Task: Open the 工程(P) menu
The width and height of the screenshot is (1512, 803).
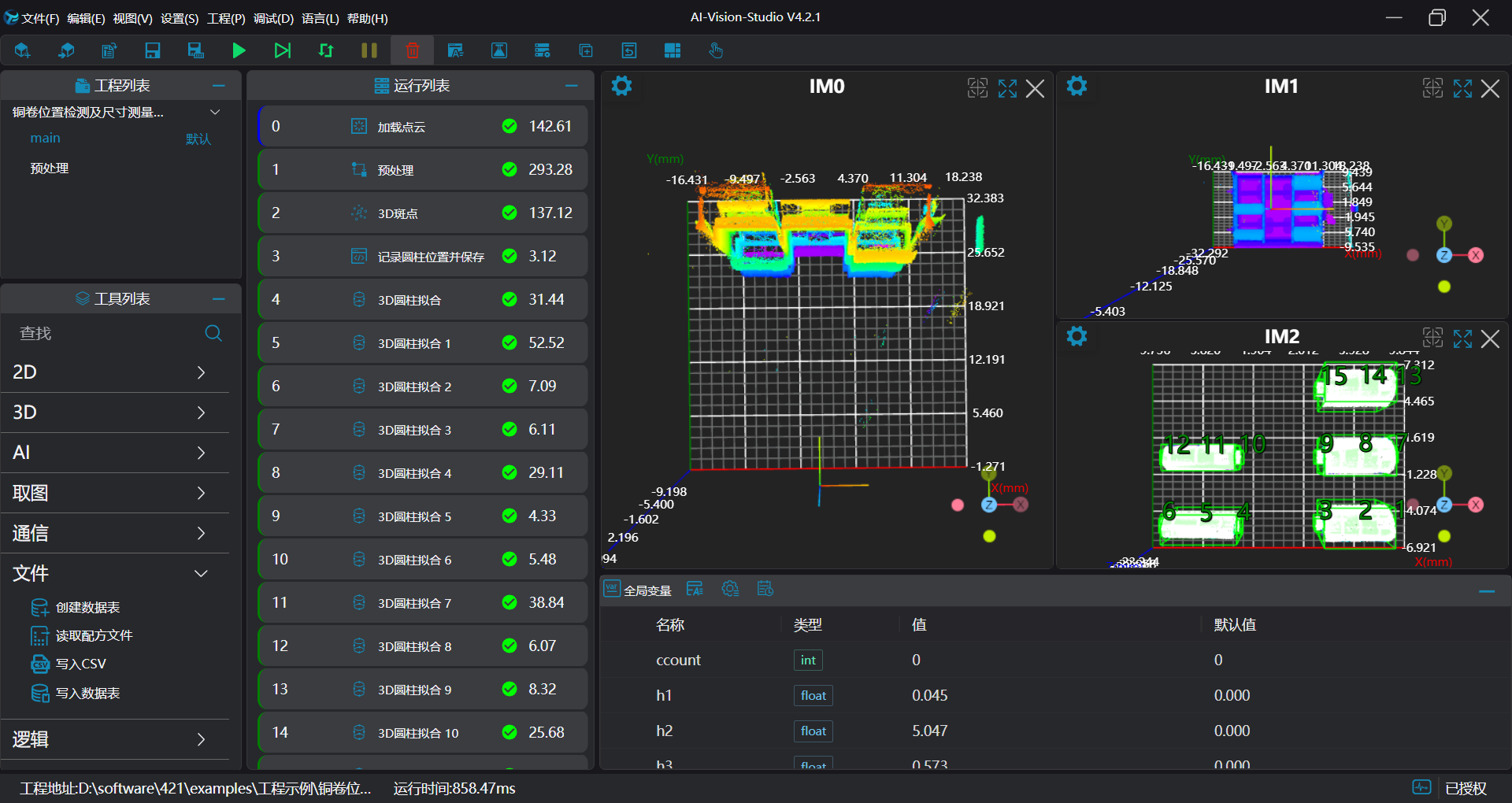Action: pyautogui.click(x=226, y=18)
